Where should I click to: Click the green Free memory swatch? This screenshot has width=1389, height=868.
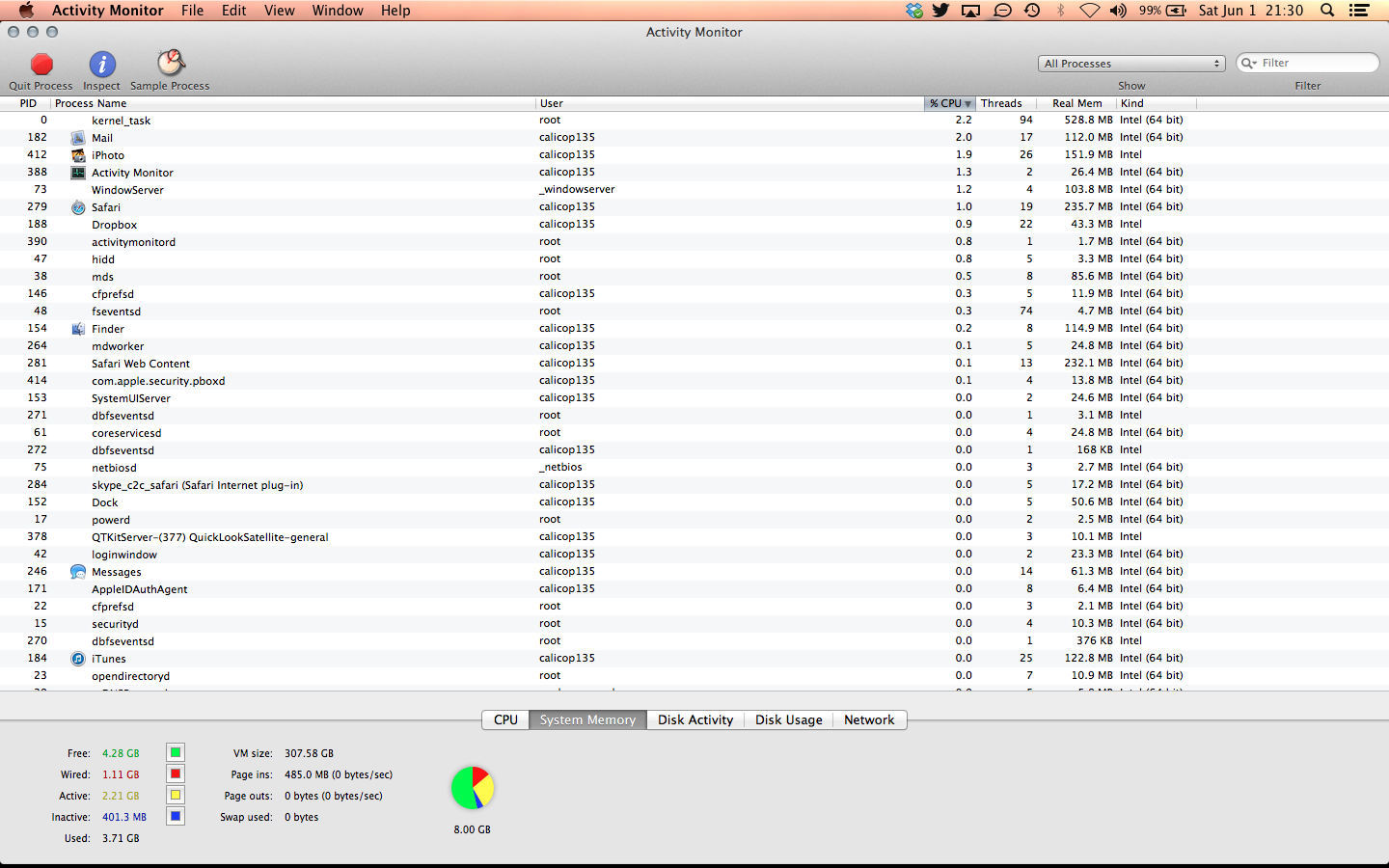176,752
